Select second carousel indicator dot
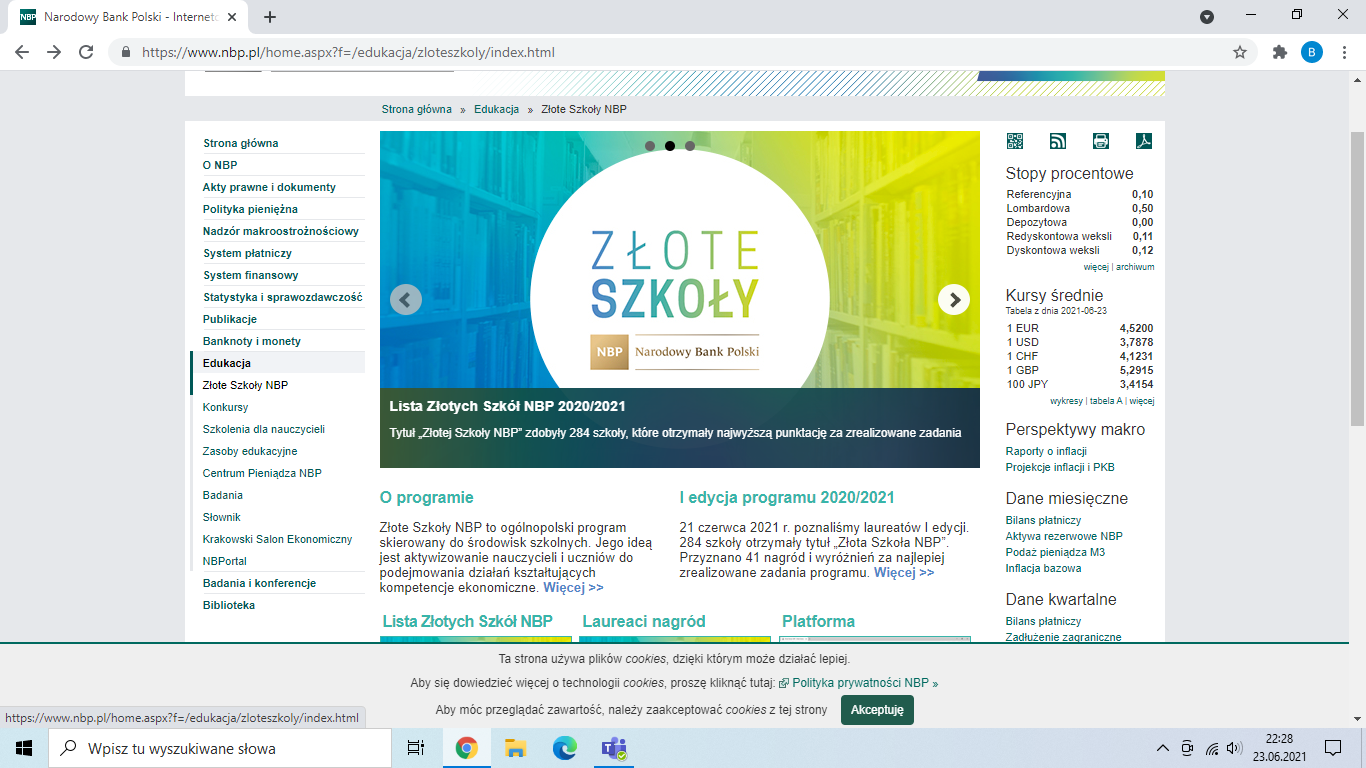Screen dimensions: 1366x768 click(670, 146)
